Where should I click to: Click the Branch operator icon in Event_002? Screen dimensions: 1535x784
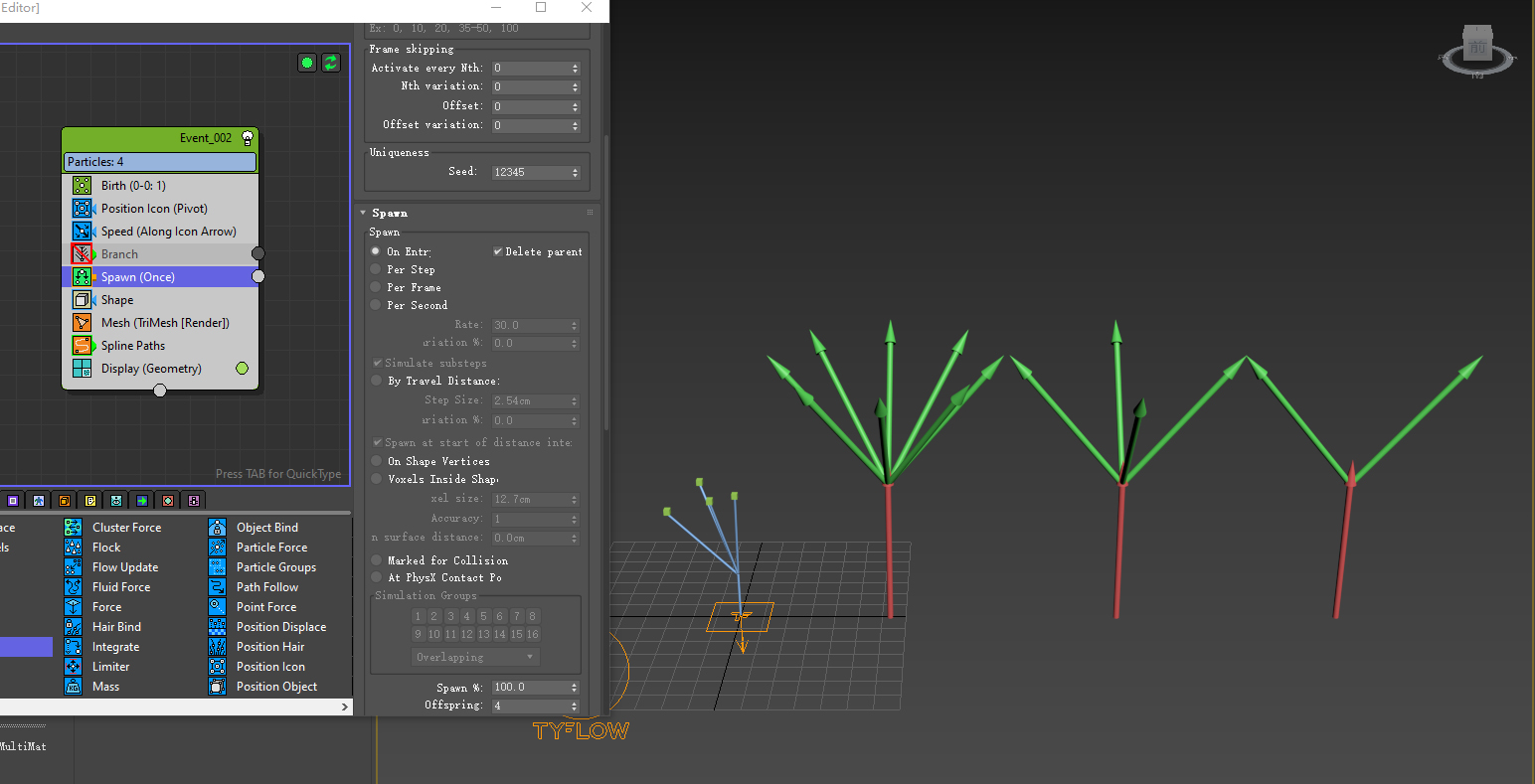point(83,254)
